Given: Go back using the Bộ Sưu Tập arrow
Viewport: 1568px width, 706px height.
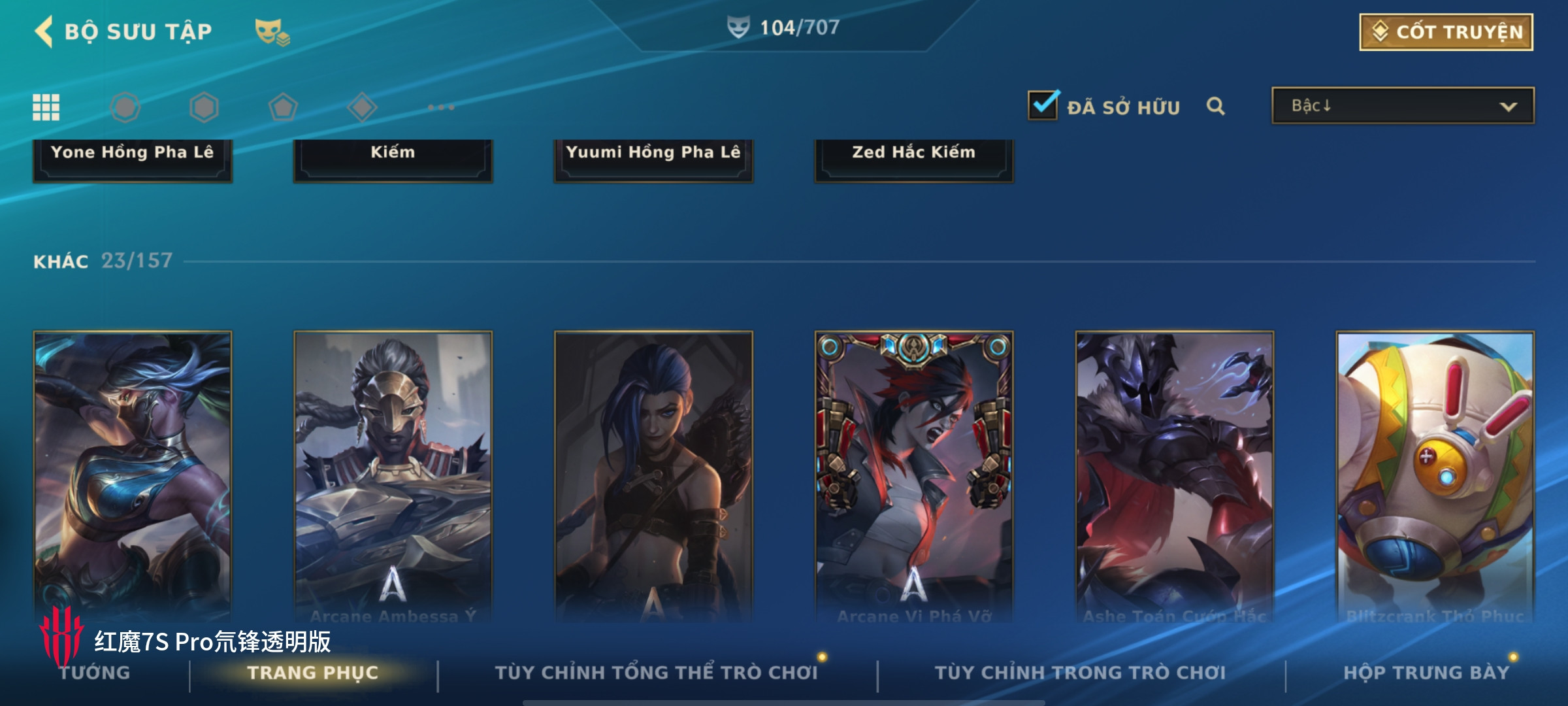Looking at the screenshot, I should click(x=44, y=31).
